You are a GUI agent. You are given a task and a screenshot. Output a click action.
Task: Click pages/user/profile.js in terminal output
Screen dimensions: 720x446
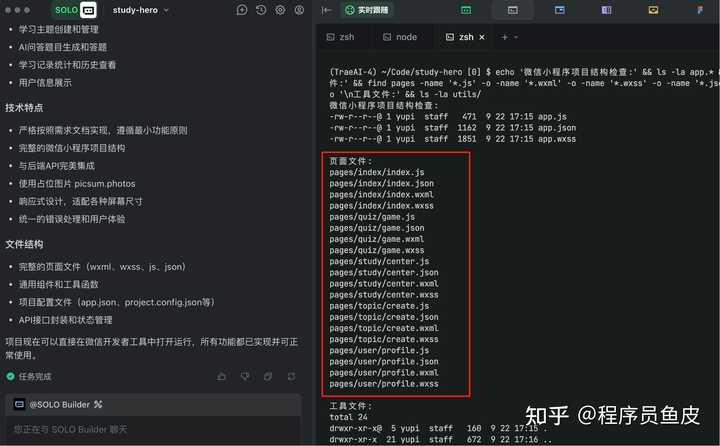click(379, 350)
